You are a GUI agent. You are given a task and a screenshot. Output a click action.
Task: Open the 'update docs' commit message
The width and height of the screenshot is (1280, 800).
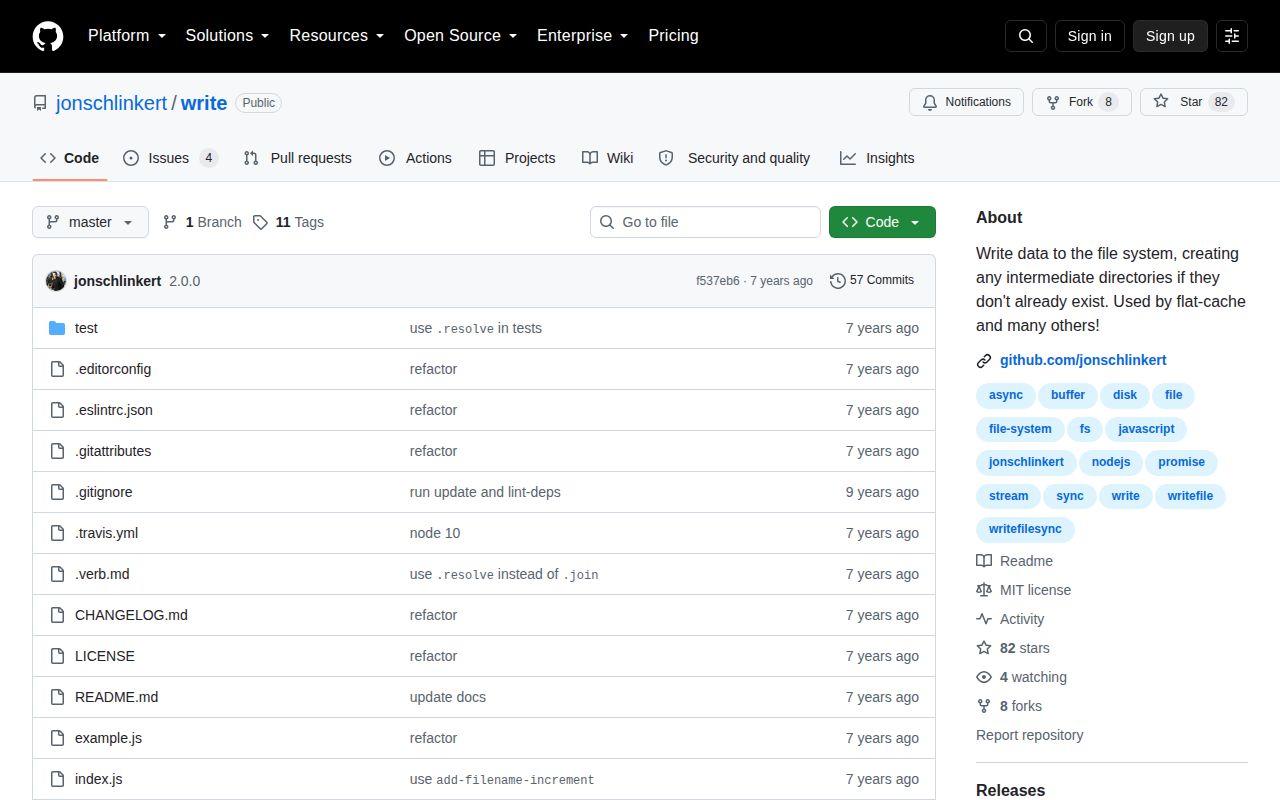click(448, 697)
